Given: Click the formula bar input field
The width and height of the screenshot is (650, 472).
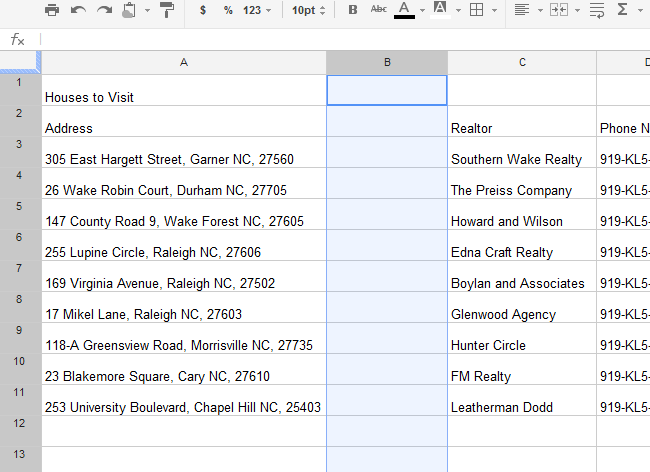Looking at the screenshot, I should 344,40.
